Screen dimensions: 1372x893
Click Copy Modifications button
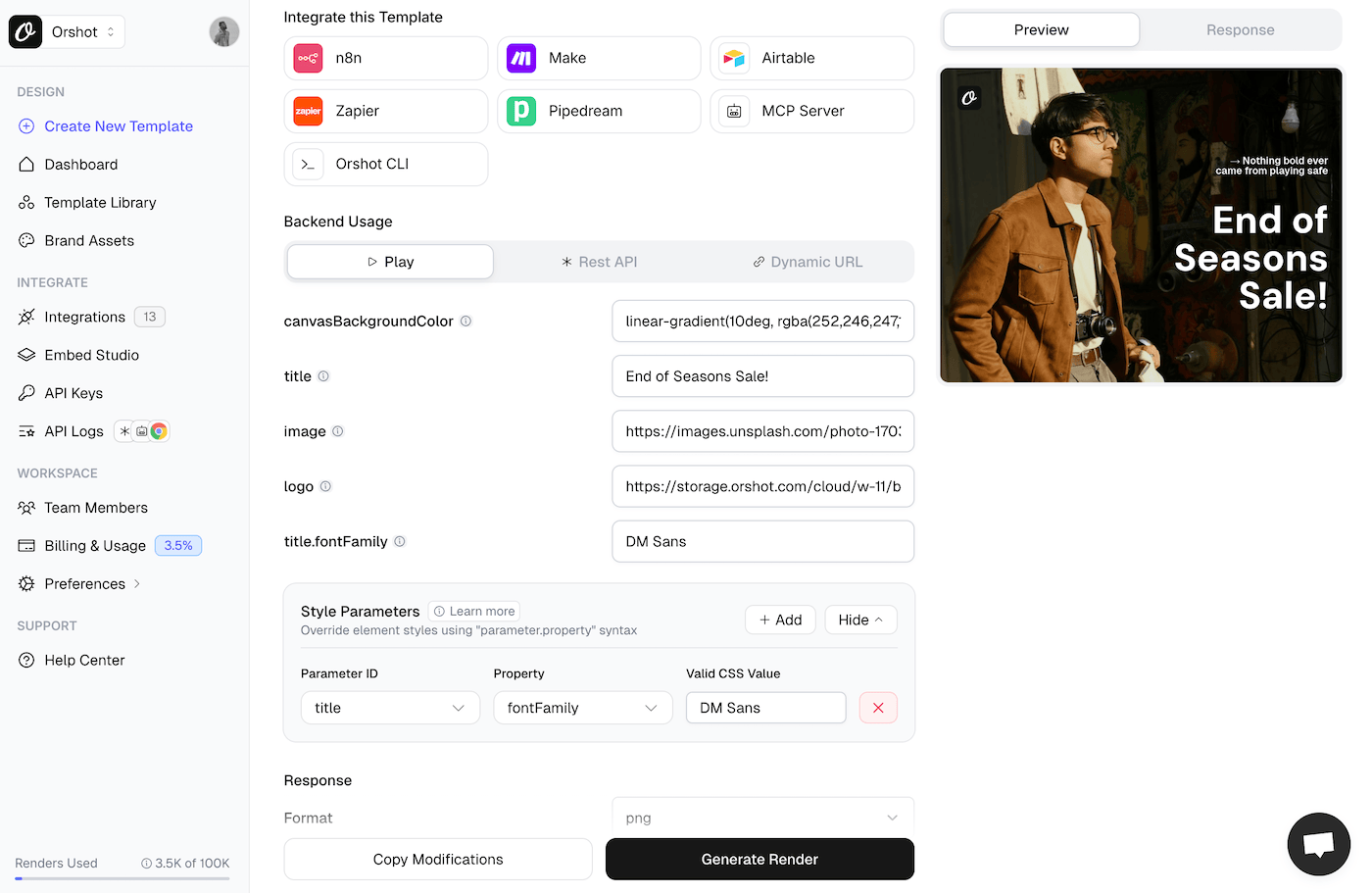point(438,860)
